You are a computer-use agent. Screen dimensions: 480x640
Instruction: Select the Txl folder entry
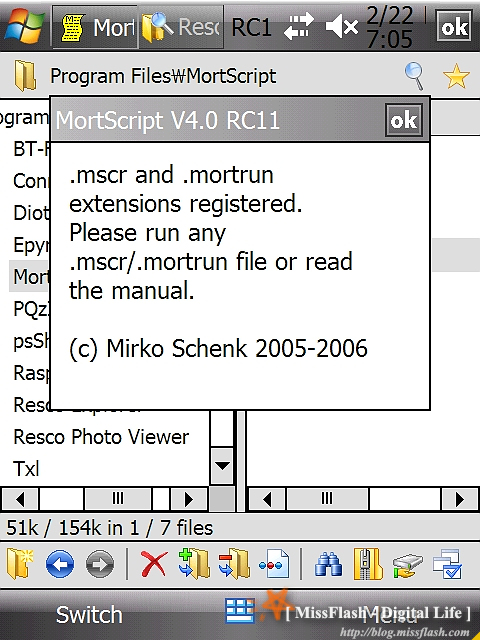tap(26, 469)
